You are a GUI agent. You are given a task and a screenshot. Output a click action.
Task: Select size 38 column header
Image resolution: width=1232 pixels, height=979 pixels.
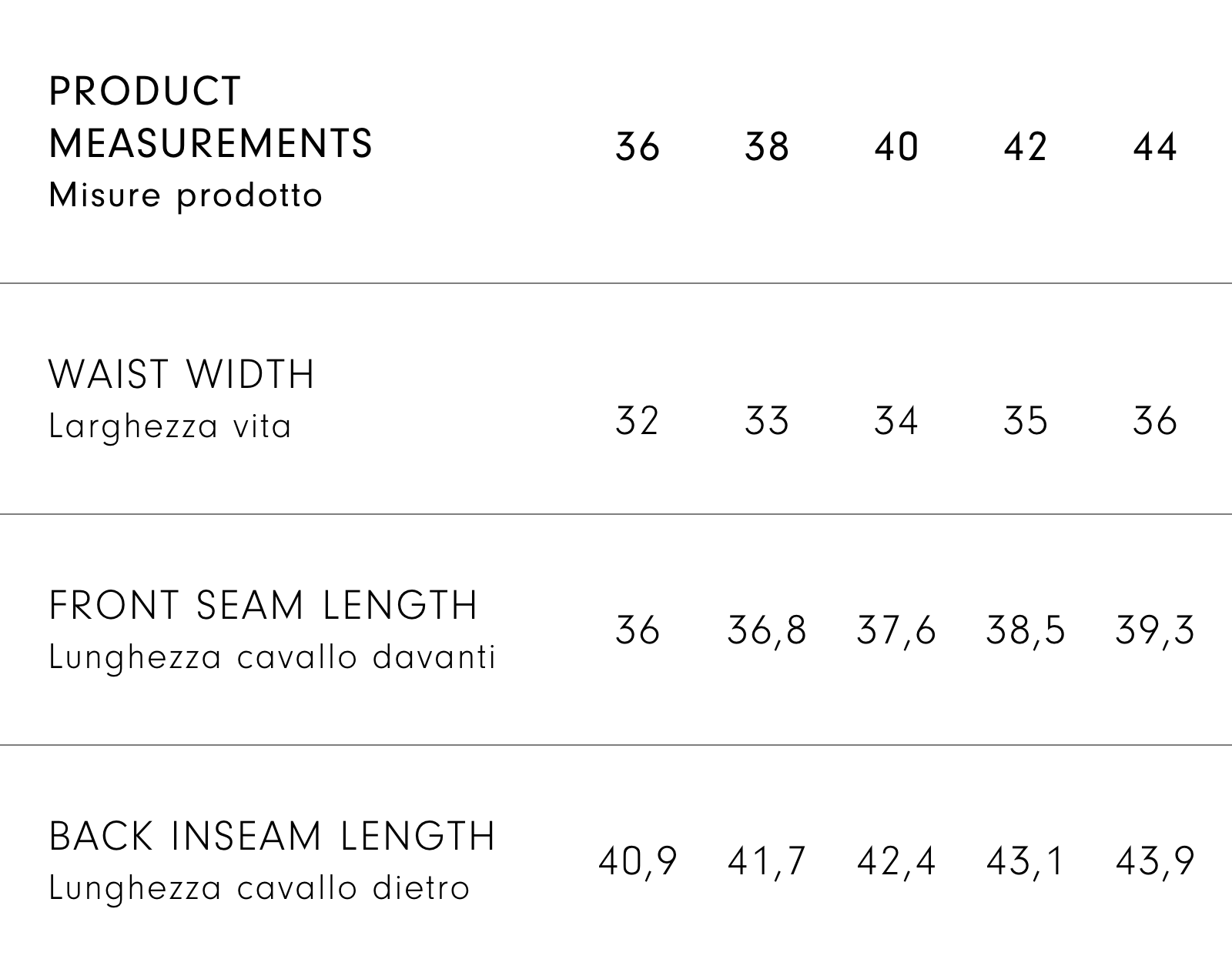coord(767,146)
